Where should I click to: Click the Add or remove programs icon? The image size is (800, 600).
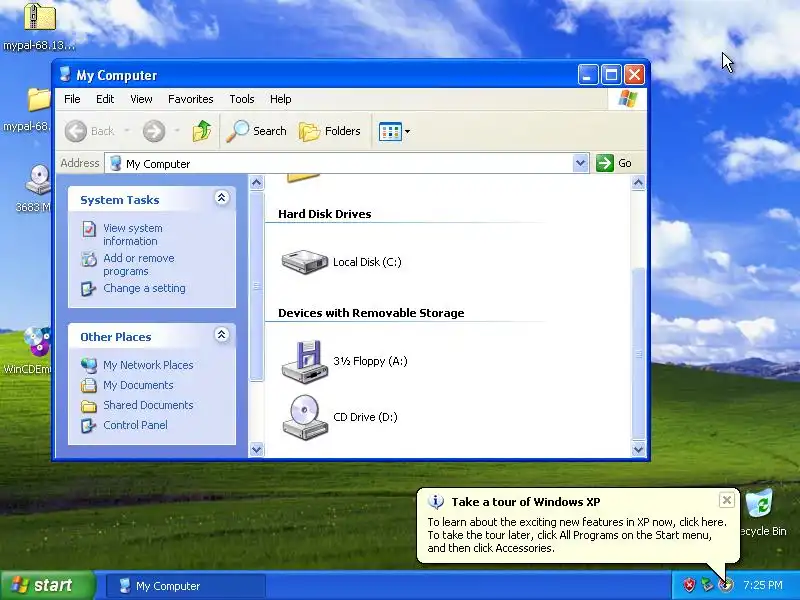pyautogui.click(x=89, y=259)
